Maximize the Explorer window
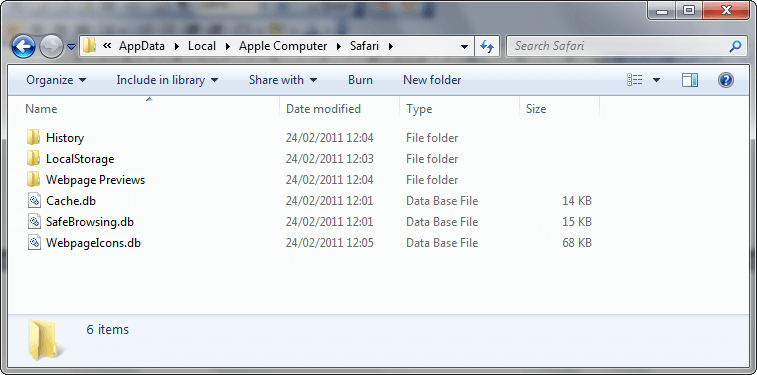The width and height of the screenshot is (757, 375). coord(688,11)
